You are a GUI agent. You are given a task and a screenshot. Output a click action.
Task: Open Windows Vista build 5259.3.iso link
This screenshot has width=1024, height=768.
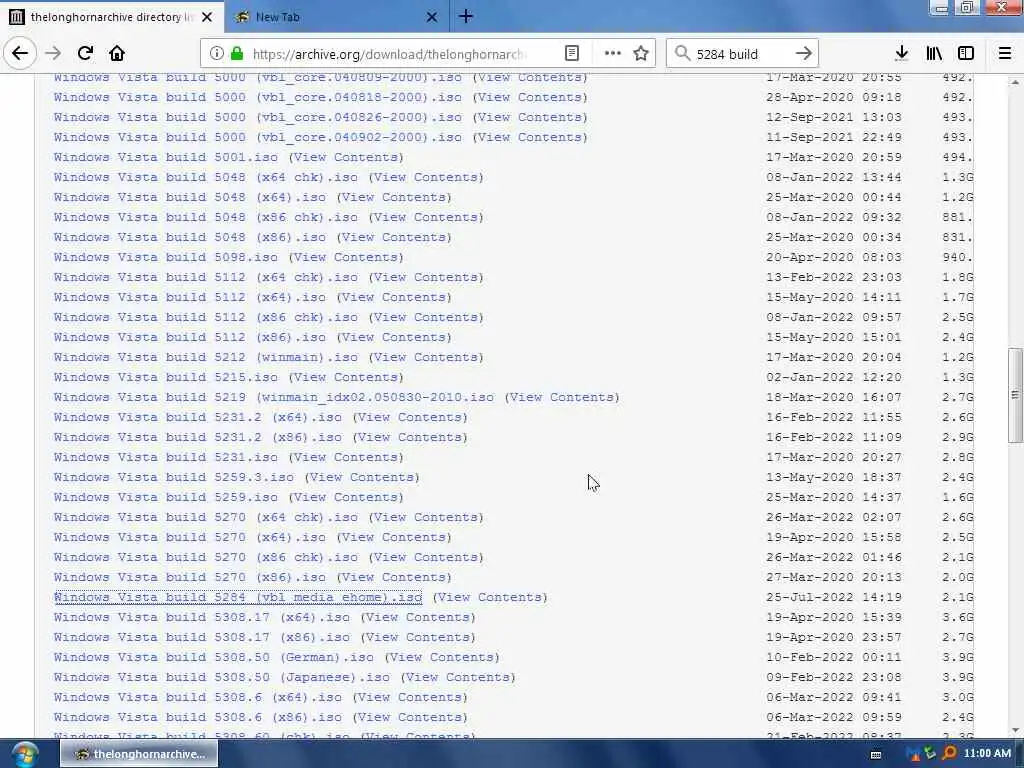tap(174, 477)
